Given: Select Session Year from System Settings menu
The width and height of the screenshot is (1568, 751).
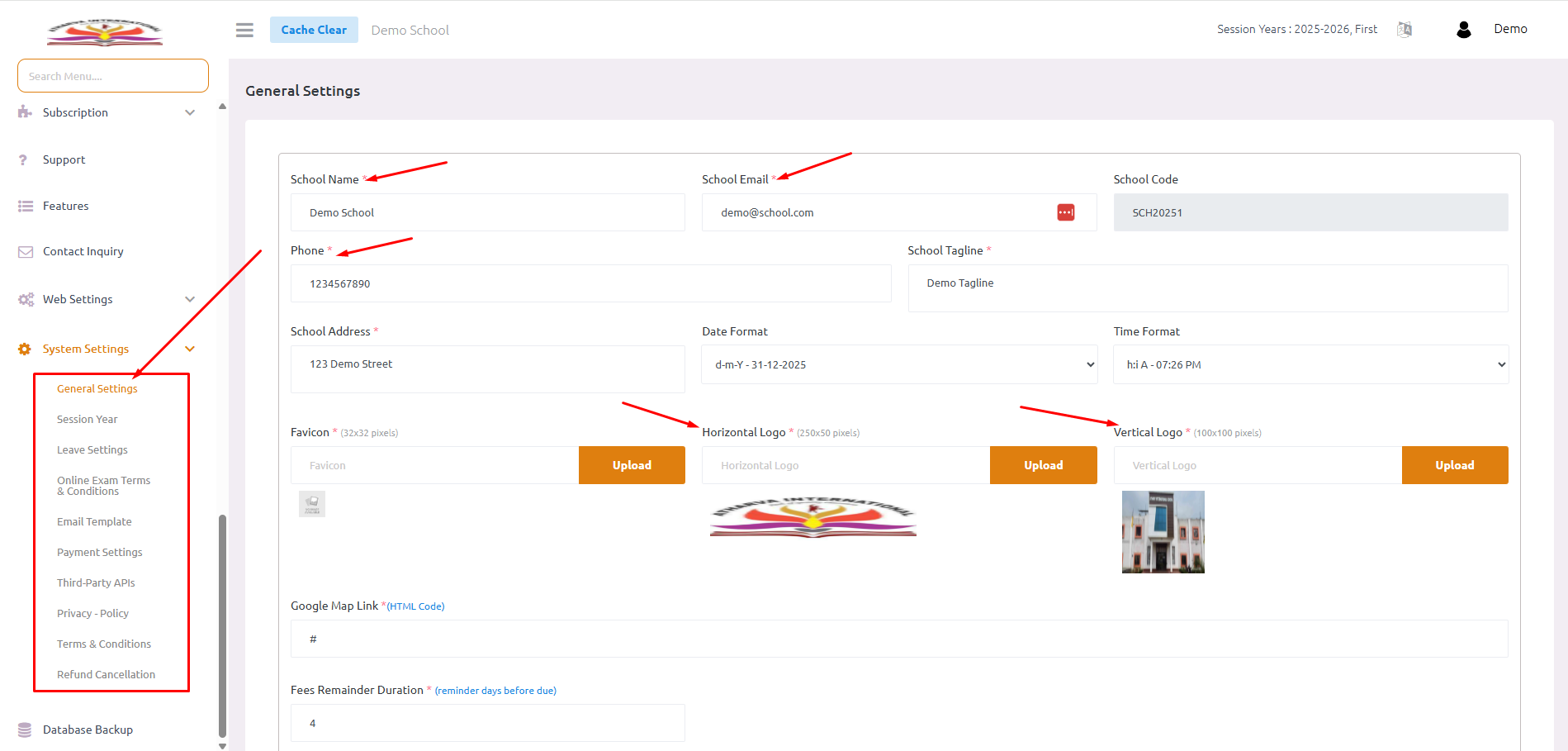Looking at the screenshot, I should 87,419.
